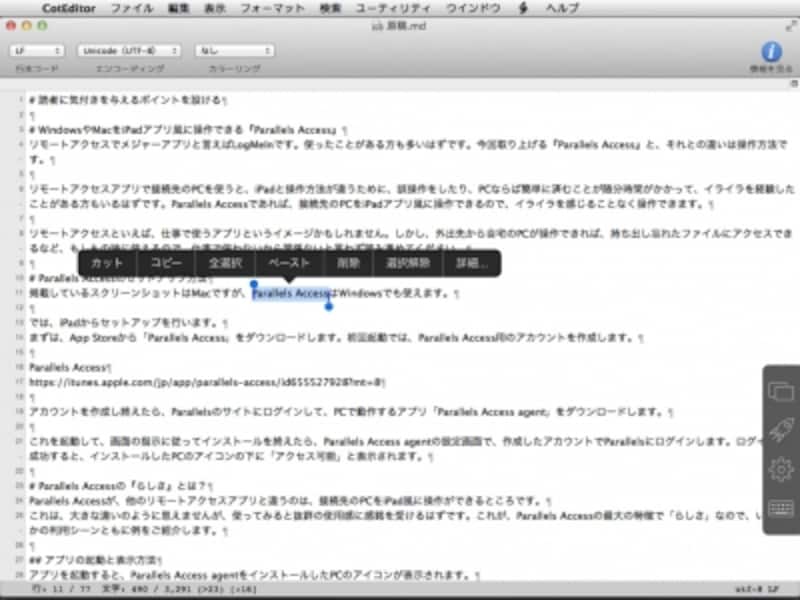The image size is (800, 600).
Task: Show the keyboard via side panel icon
Action: [781, 508]
